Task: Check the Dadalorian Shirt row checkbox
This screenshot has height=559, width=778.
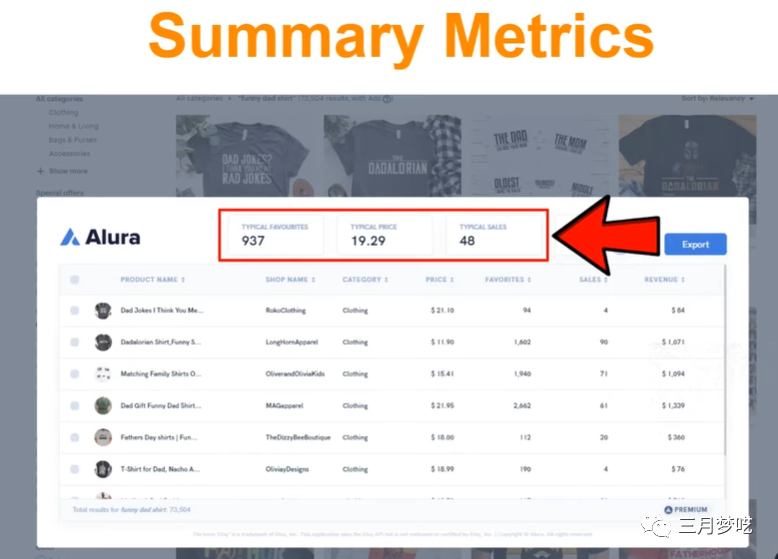Action: [74, 342]
